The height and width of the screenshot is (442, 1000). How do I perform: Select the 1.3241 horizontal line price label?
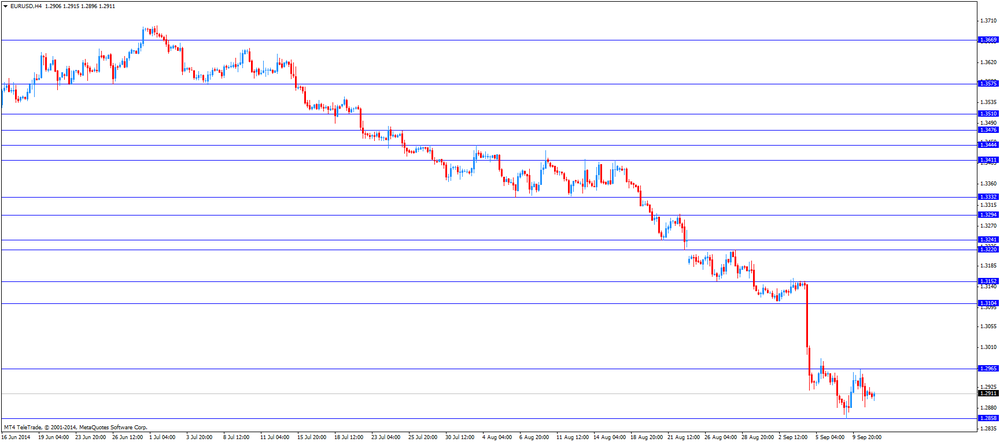[x=987, y=240]
